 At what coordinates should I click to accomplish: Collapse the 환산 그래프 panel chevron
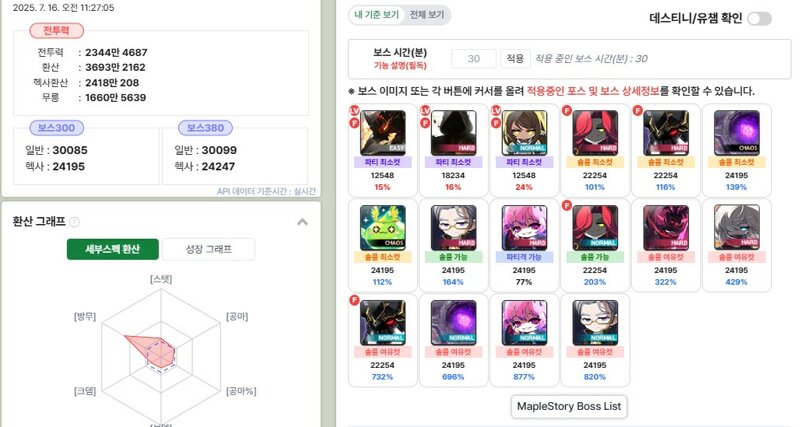pos(303,222)
